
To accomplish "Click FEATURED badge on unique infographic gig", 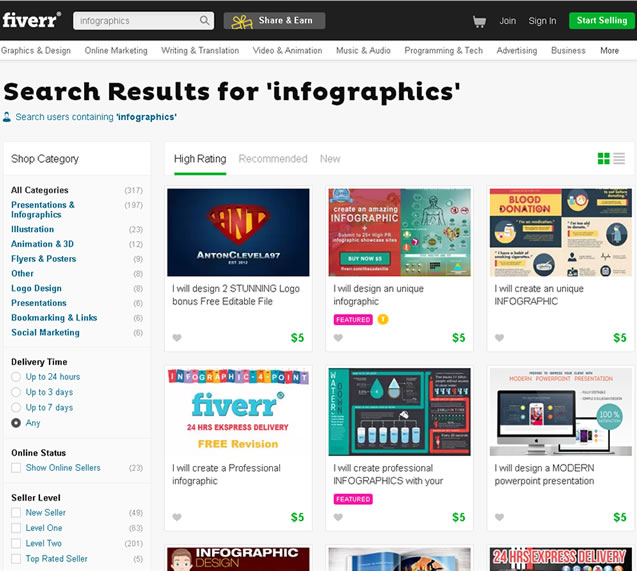I will [x=353, y=320].
